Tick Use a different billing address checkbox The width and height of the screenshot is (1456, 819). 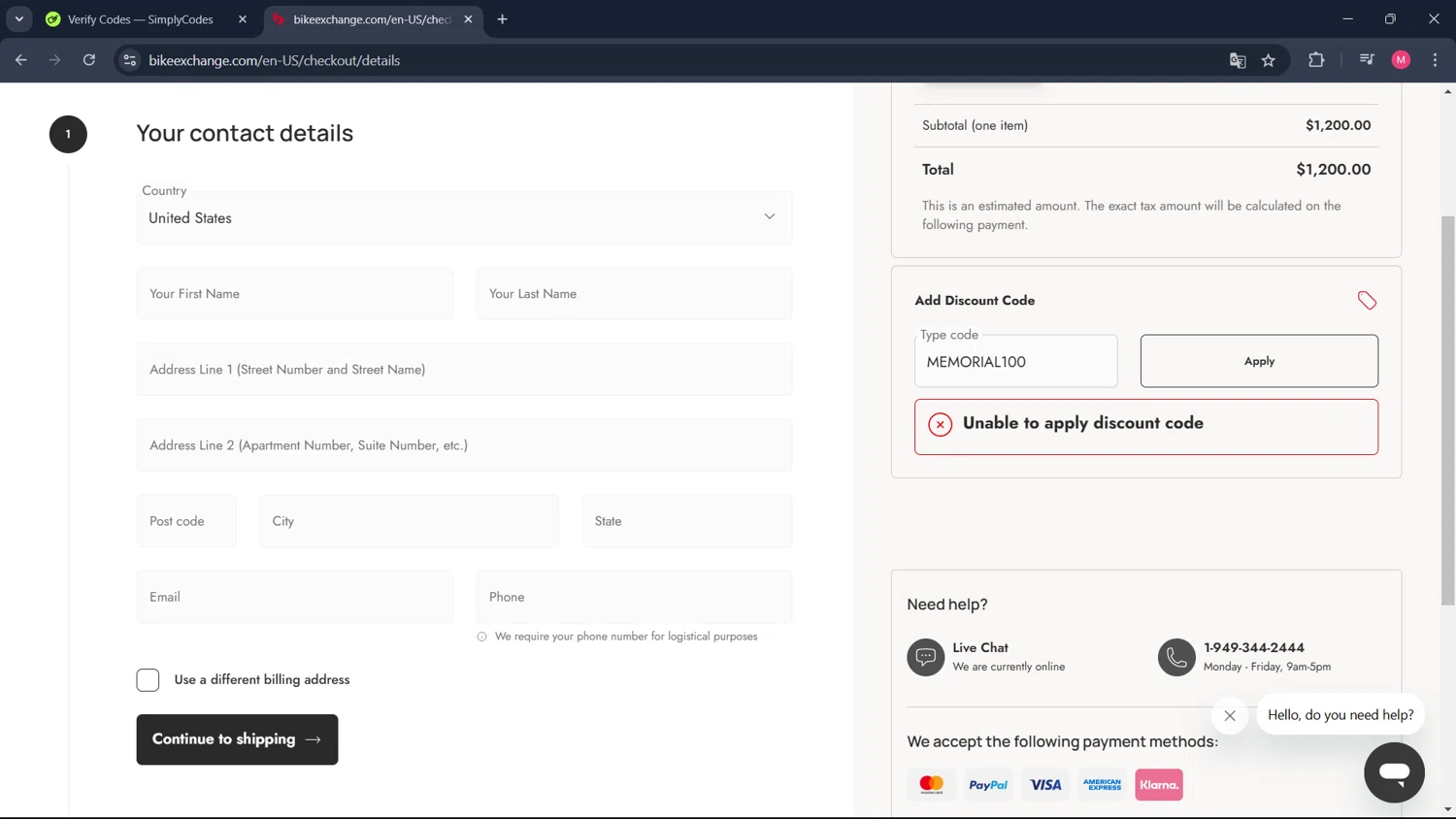148,680
